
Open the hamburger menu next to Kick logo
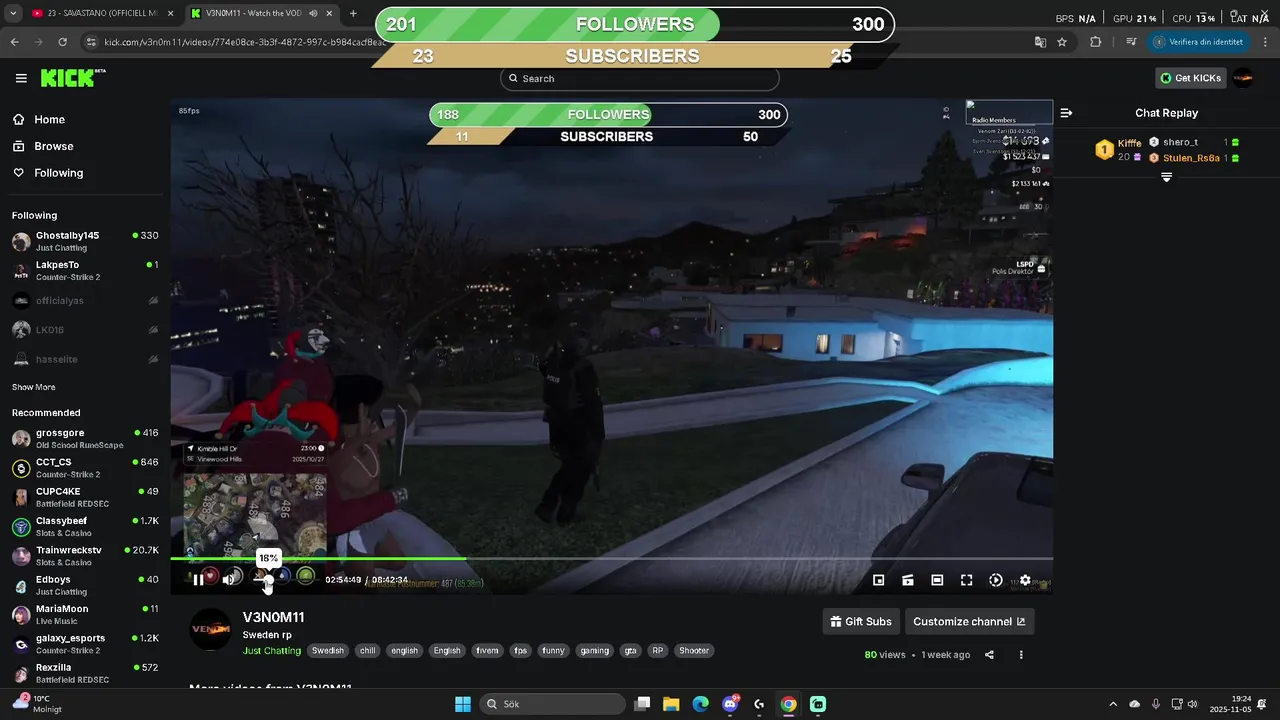point(21,78)
